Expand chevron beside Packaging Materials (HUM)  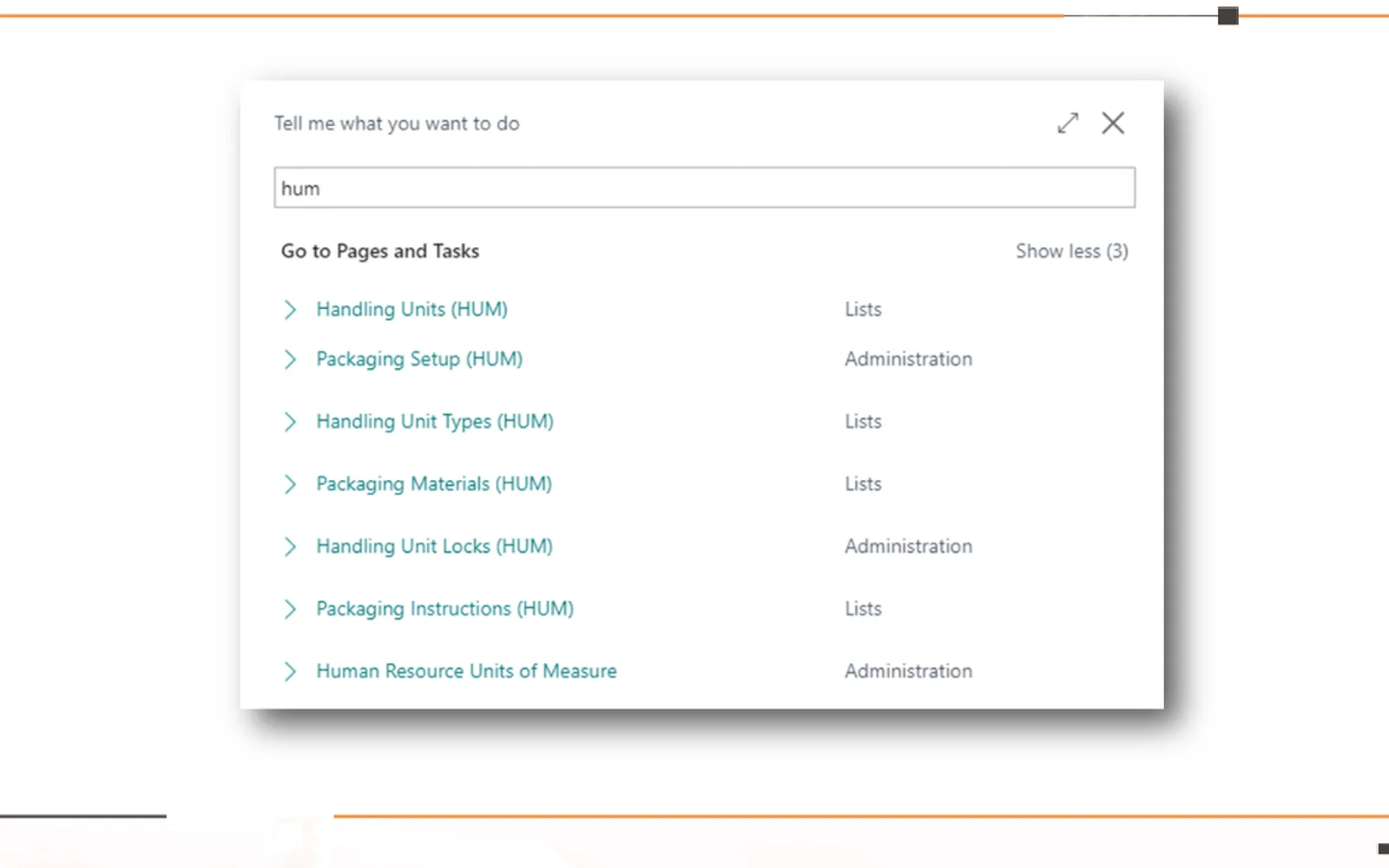(290, 484)
